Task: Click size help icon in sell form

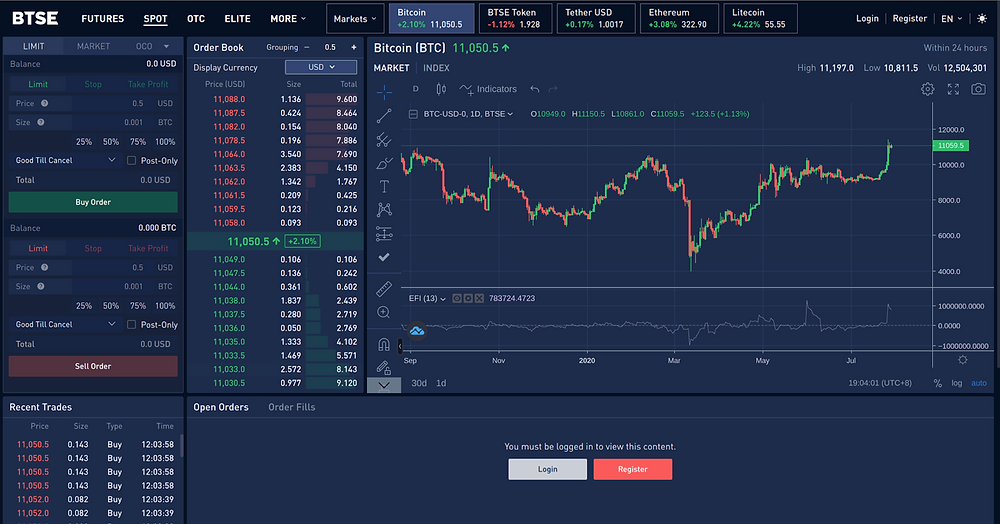Action: [x=41, y=286]
